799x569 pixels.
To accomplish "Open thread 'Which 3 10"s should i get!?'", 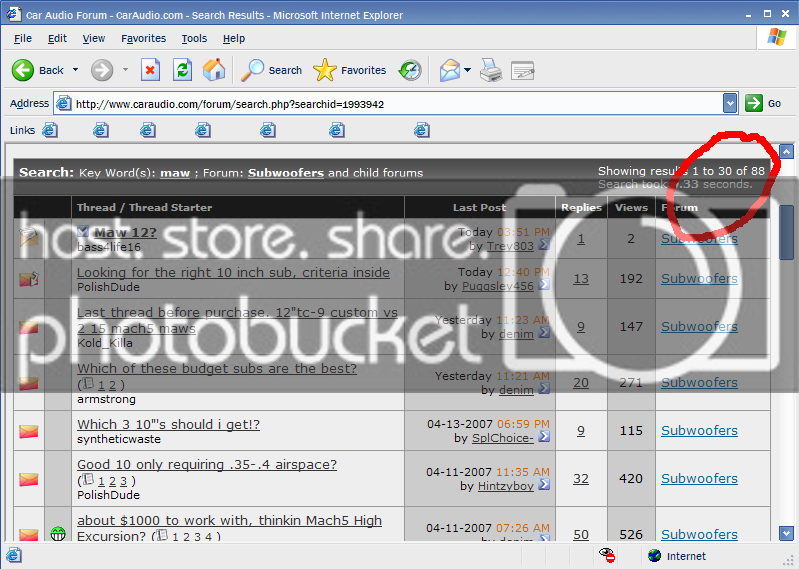I will pyautogui.click(x=168, y=424).
